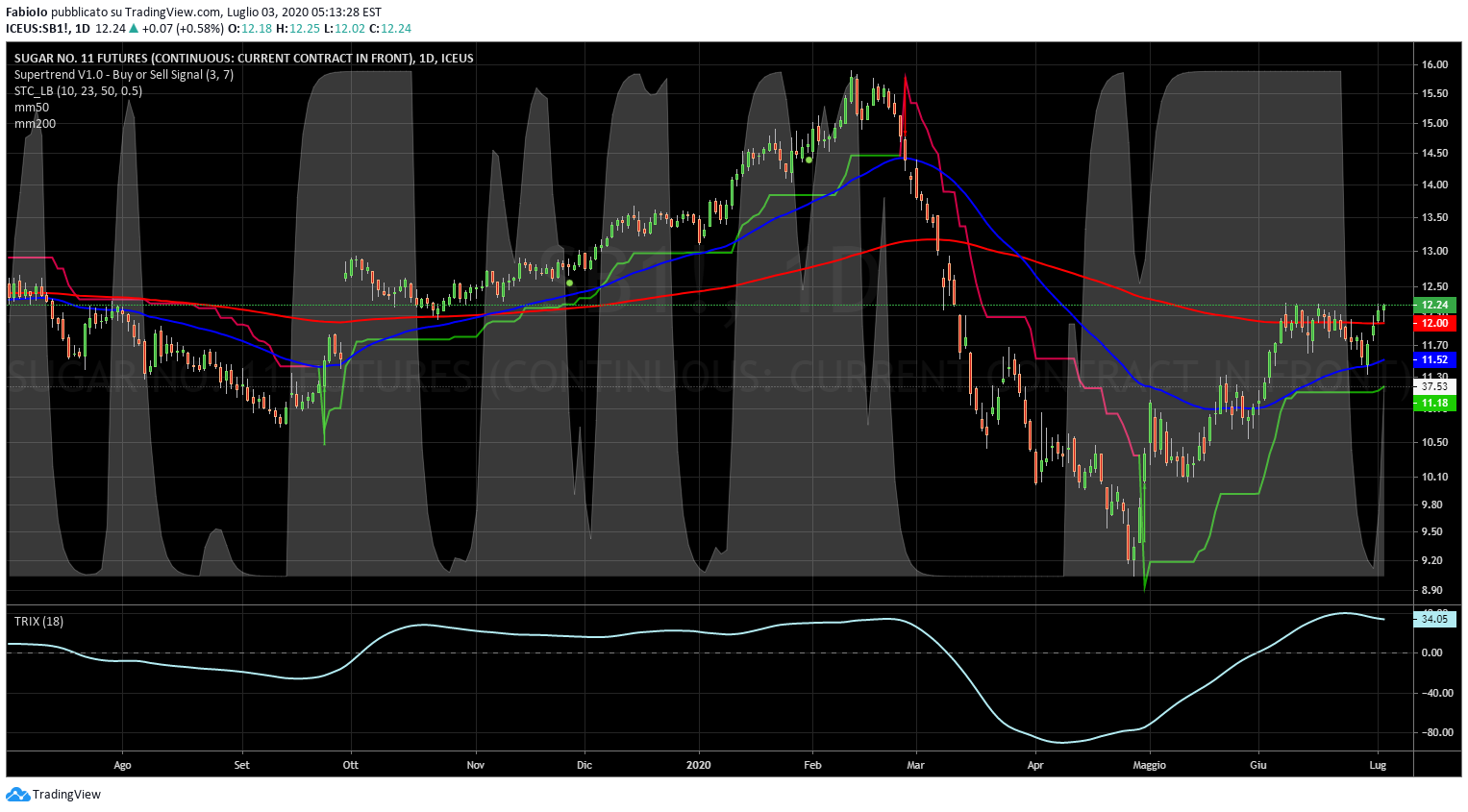Click the Mar month label on time axis
The height and width of the screenshot is (812, 1468).
pyautogui.click(x=915, y=766)
